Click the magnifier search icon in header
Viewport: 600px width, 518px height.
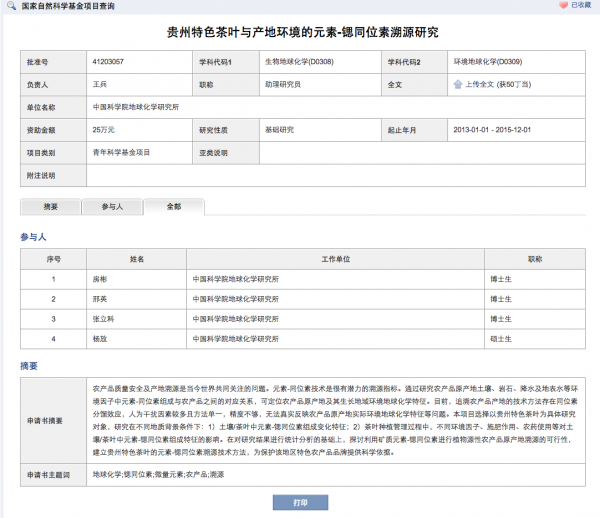click(11, 6)
